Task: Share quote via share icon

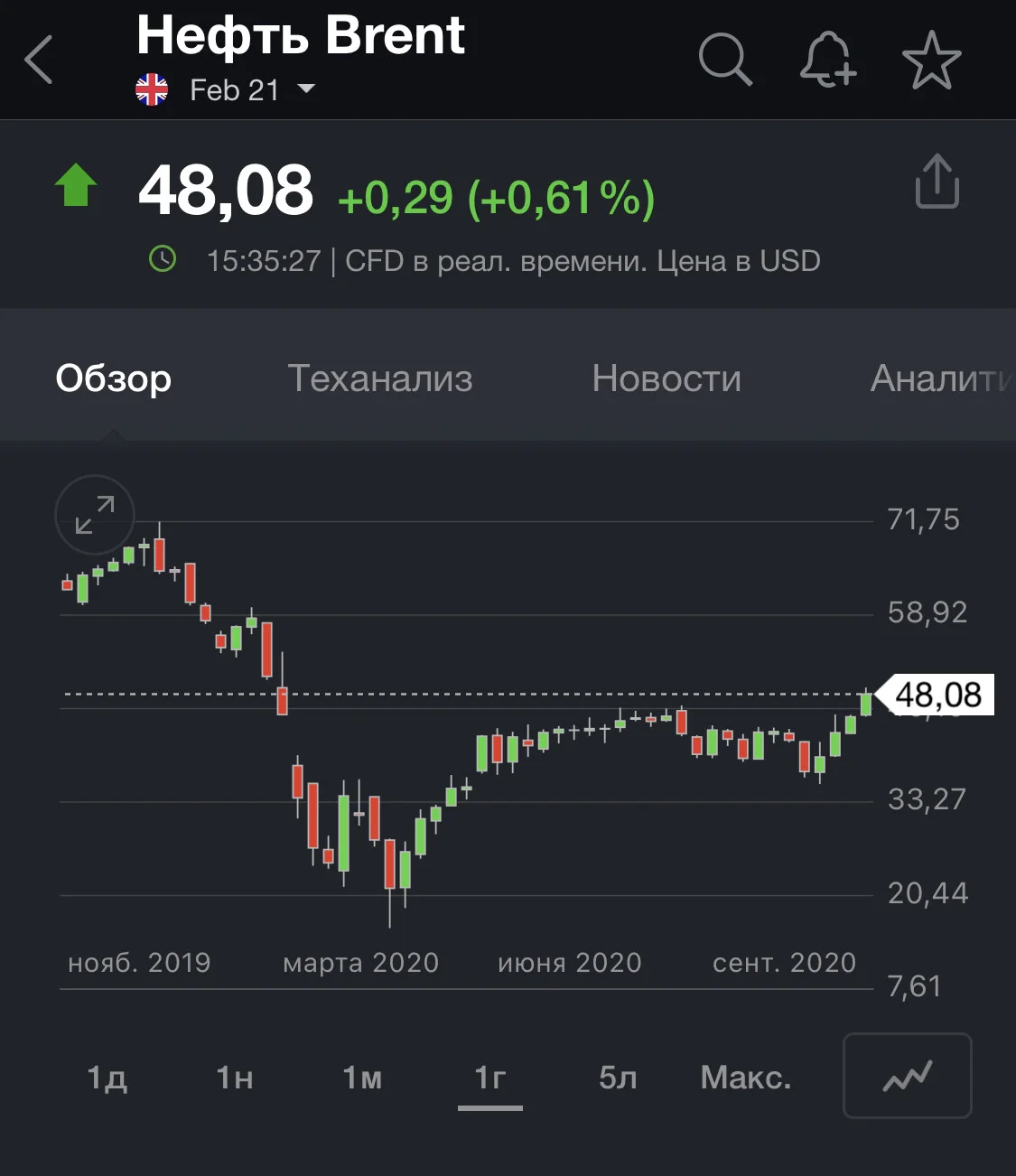Action: (937, 181)
